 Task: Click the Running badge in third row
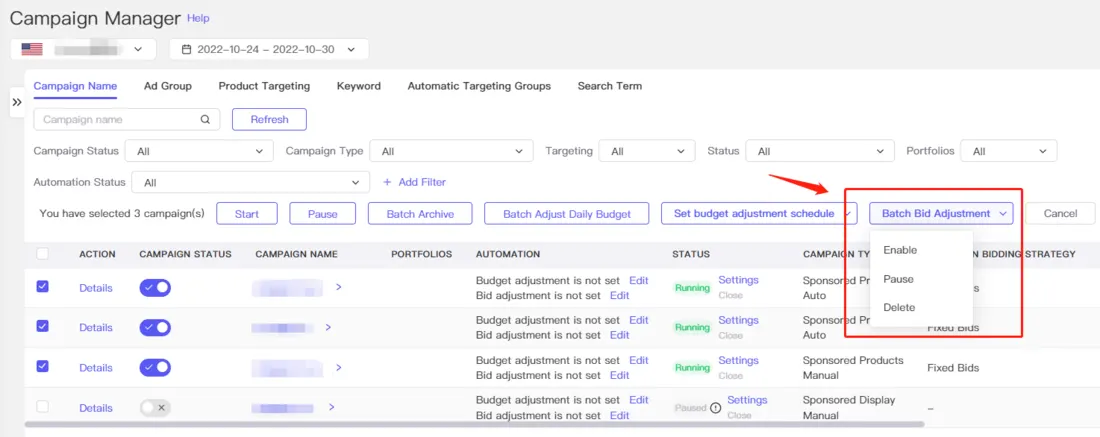point(692,368)
